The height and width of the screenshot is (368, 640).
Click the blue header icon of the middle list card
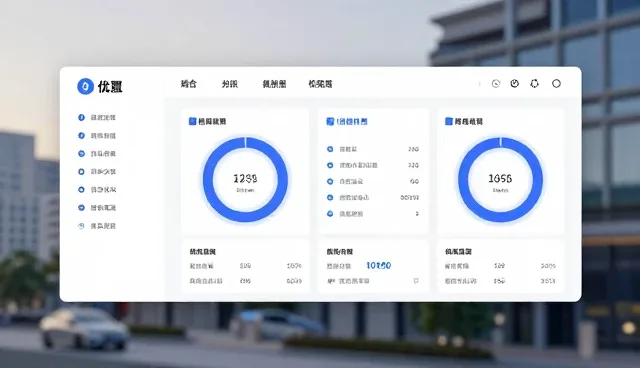tap(330, 121)
